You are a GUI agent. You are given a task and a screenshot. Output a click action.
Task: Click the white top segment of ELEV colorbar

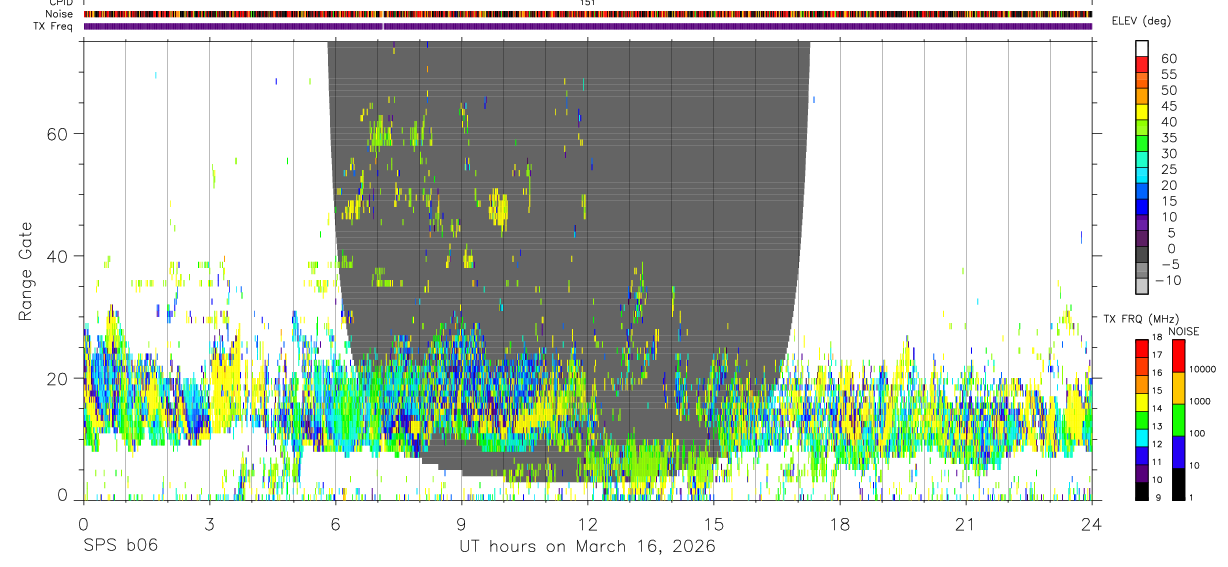tap(1142, 49)
